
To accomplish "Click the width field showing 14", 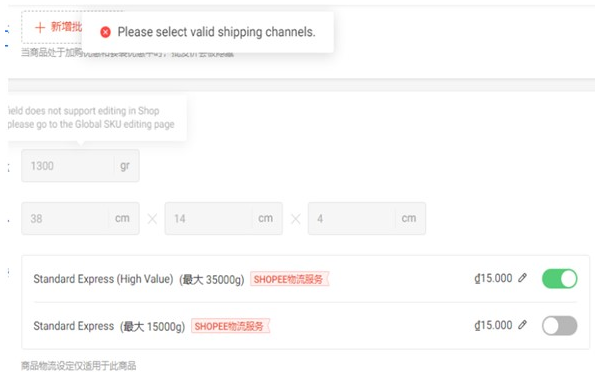I will (x=224, y=219).
